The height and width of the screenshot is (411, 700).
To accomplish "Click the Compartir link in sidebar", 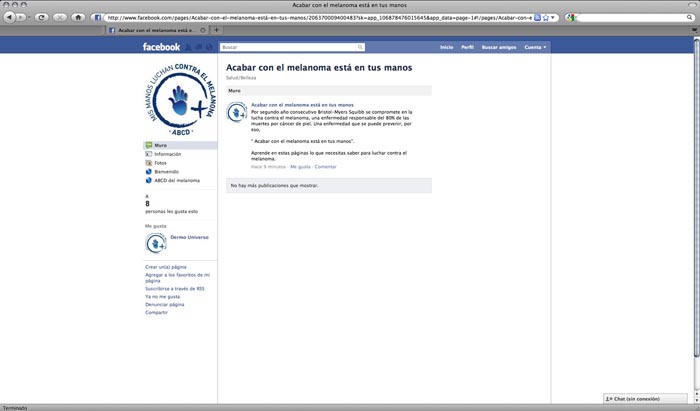I will pyautogui.click(x=156, y=312).
